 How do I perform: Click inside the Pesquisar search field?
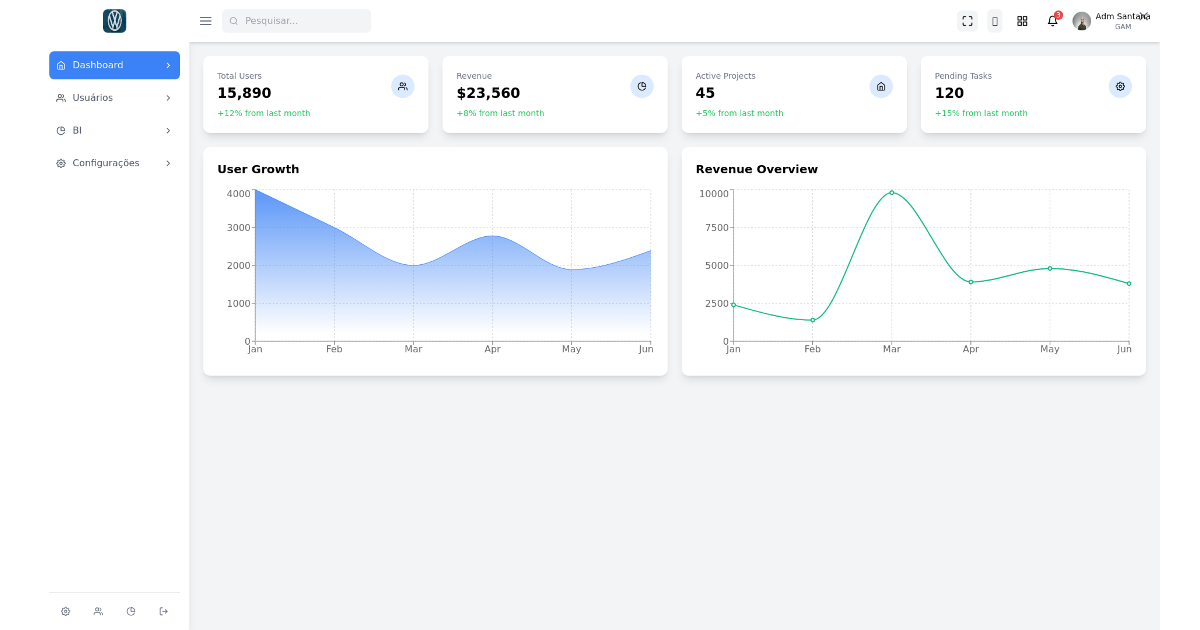(296, 20)
